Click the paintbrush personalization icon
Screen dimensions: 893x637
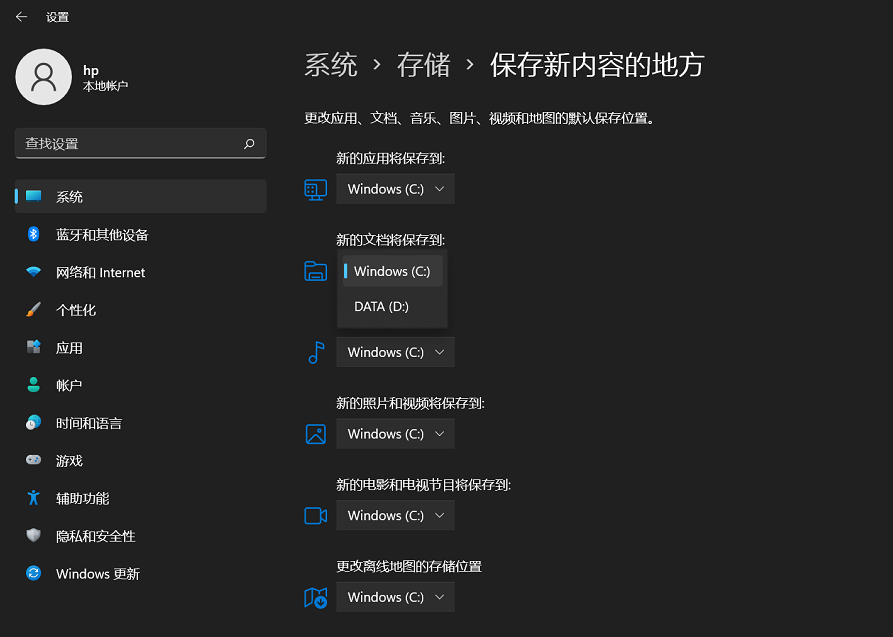[34, 309]
